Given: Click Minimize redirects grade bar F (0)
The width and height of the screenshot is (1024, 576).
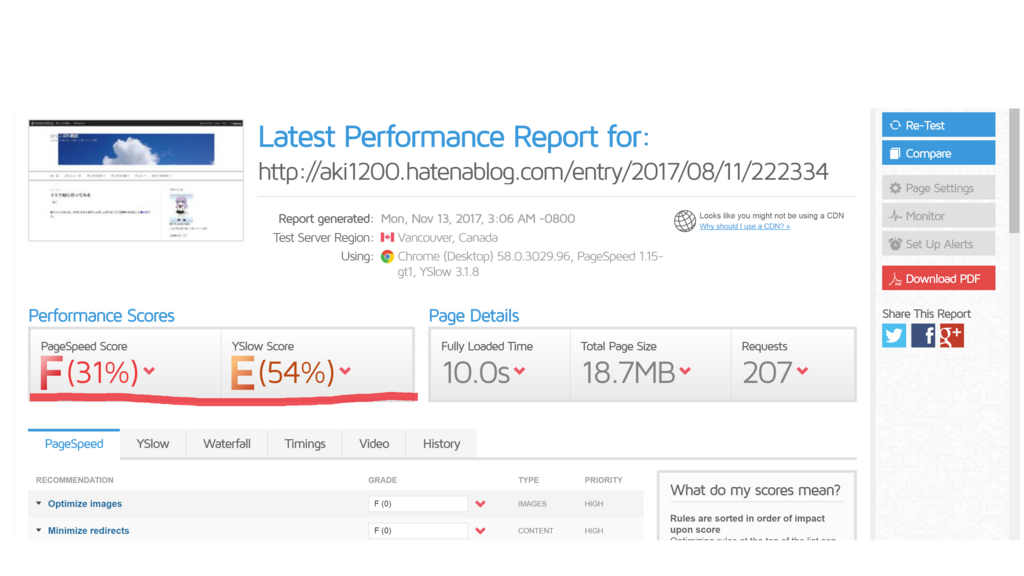Looking at the screenshot, I should click(x=418, y=531).
